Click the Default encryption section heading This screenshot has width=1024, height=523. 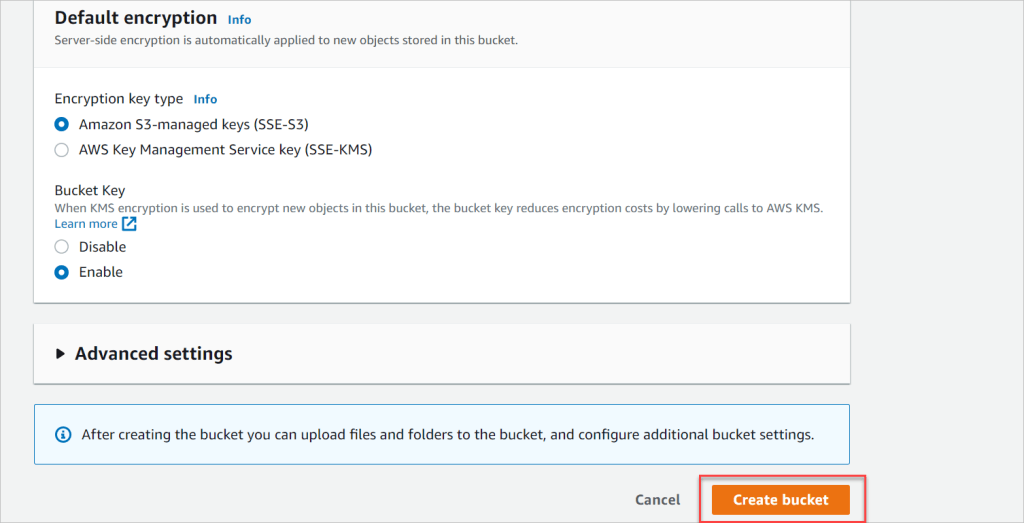[x=136, y=18]
